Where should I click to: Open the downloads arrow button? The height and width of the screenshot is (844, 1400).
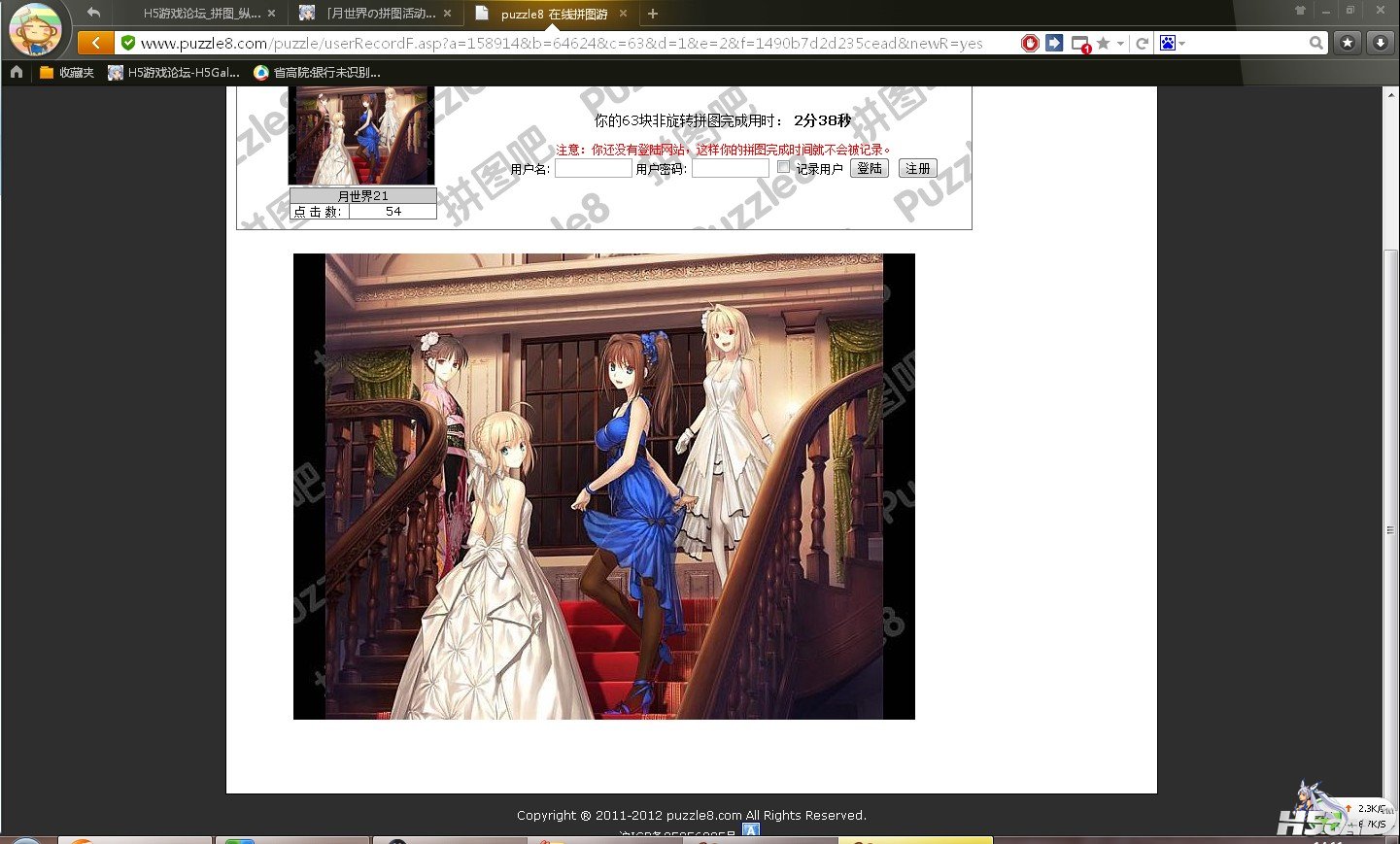(x=1380, y=43)
